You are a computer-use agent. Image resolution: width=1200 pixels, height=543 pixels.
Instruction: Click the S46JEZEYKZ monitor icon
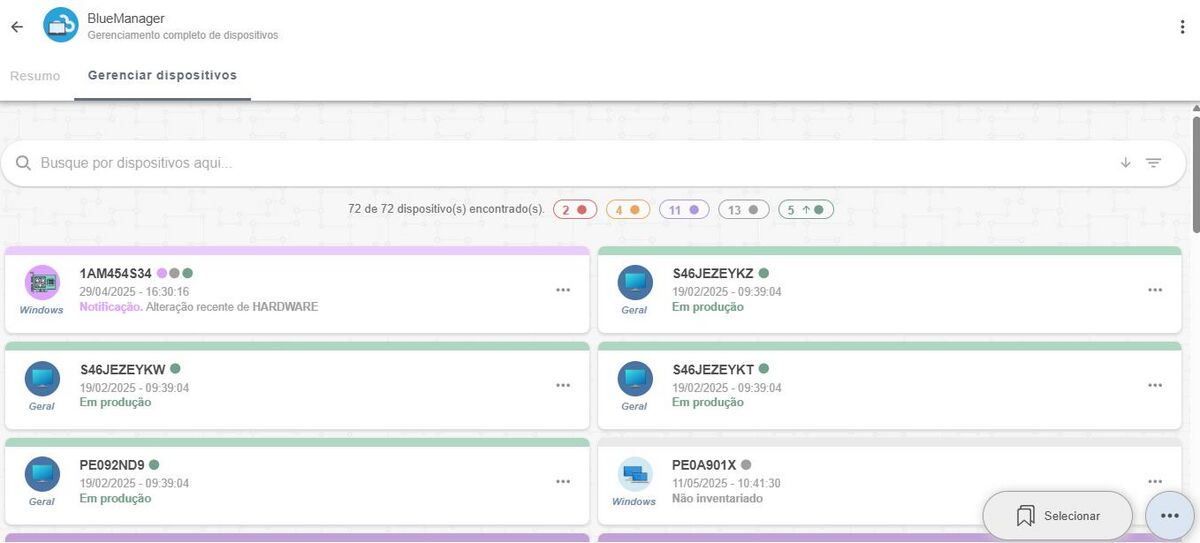(x=634, y=283)
